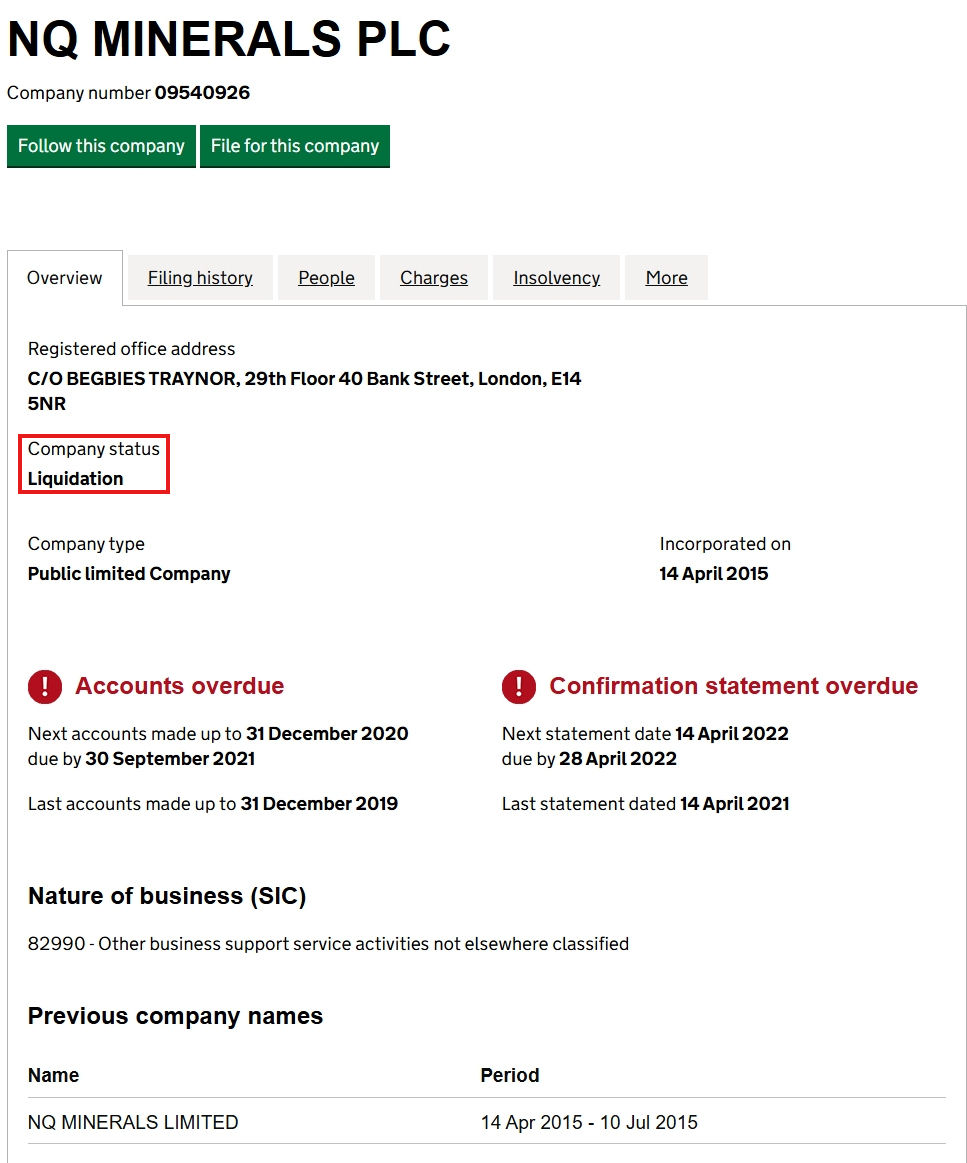Click the Company status label

[x=93, y=449]
